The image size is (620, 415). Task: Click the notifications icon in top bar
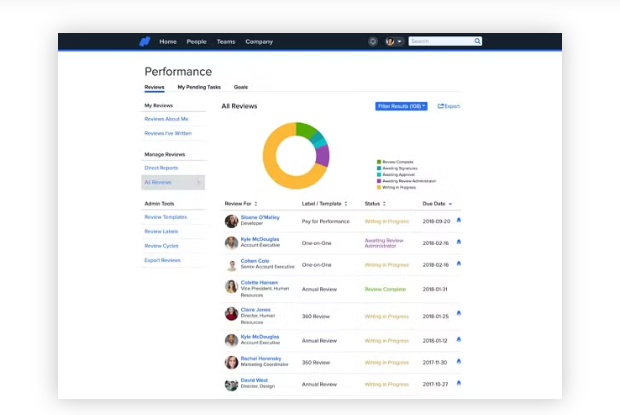coord(372,42)
